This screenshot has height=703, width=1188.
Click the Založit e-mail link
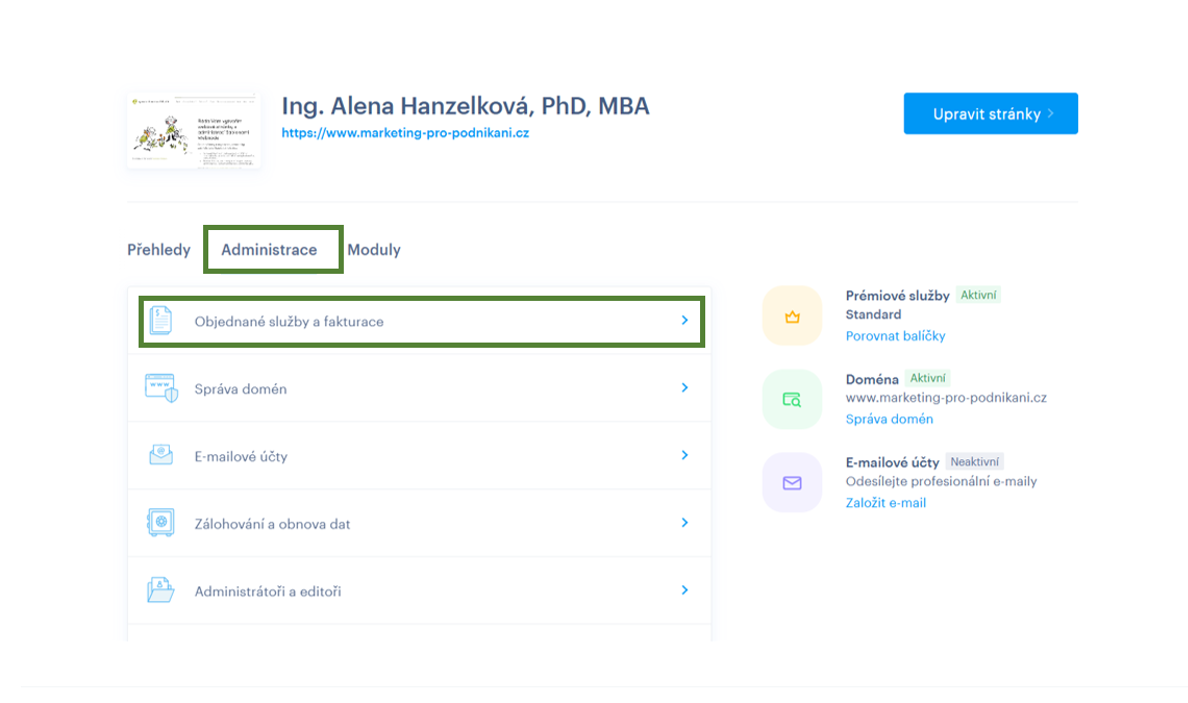(886, 503)
